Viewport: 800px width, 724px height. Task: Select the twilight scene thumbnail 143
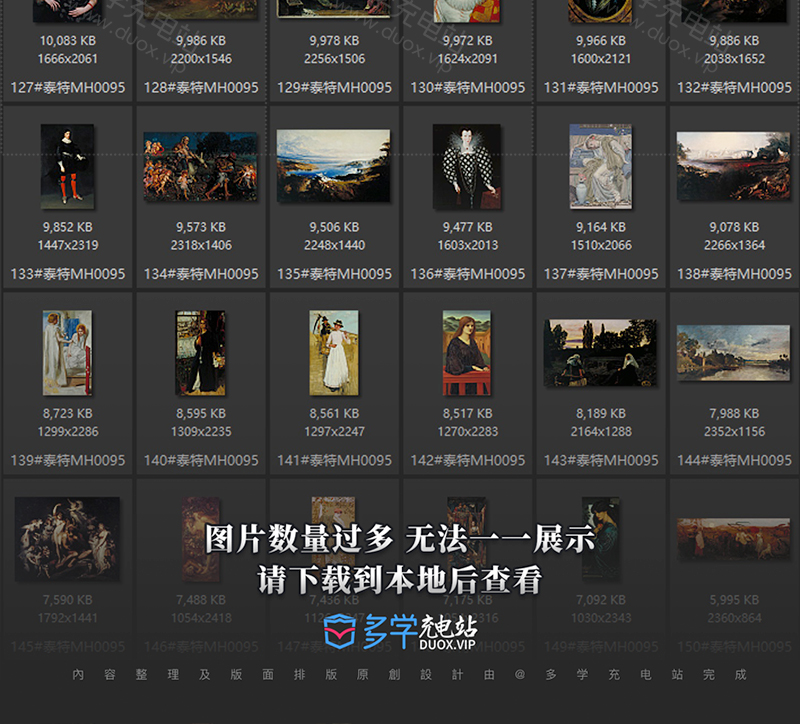(x=600, y=353)
